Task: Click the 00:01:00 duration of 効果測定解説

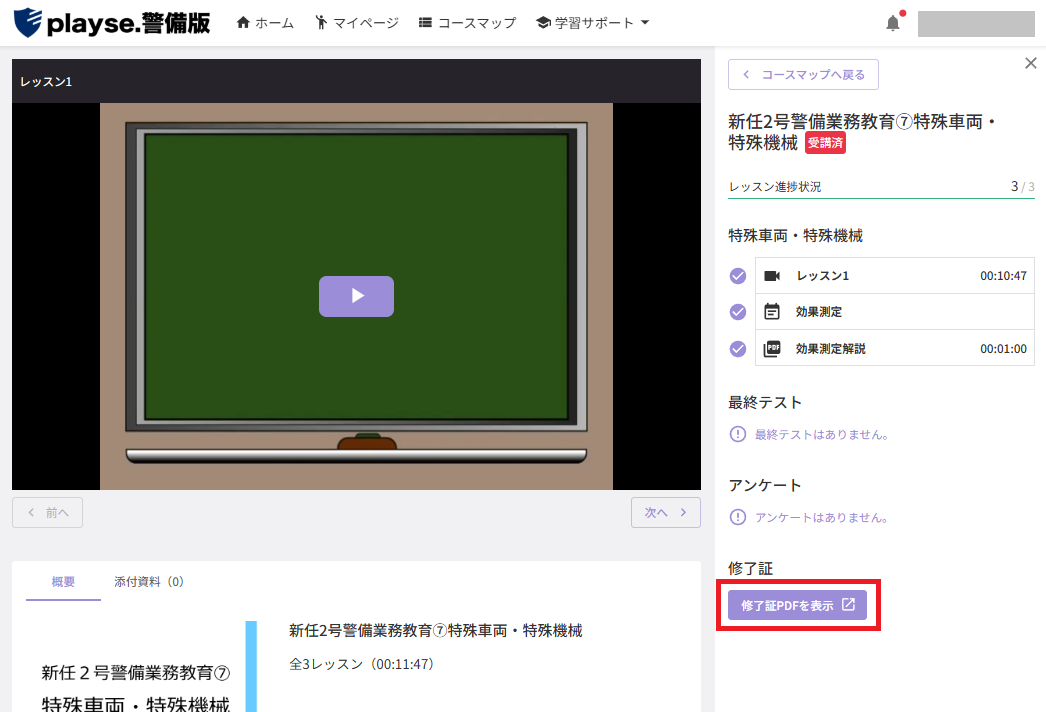Action: tap(1003, 348)
